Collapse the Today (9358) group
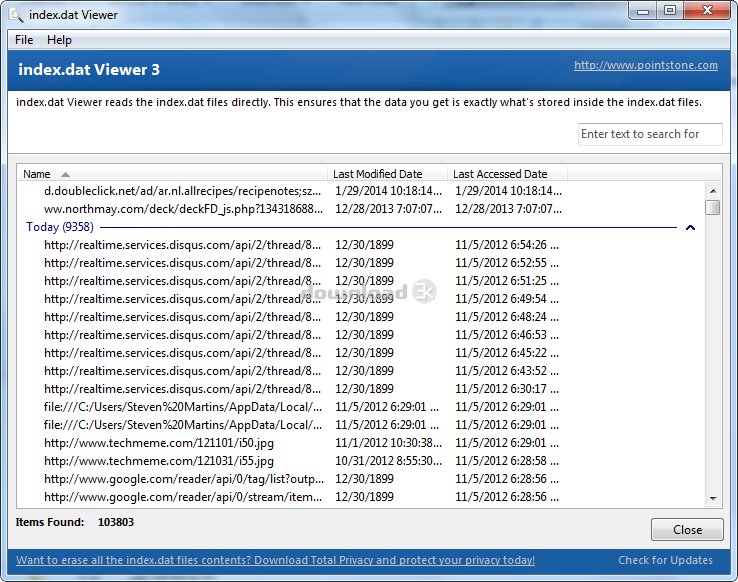 [x=690, y=228]
